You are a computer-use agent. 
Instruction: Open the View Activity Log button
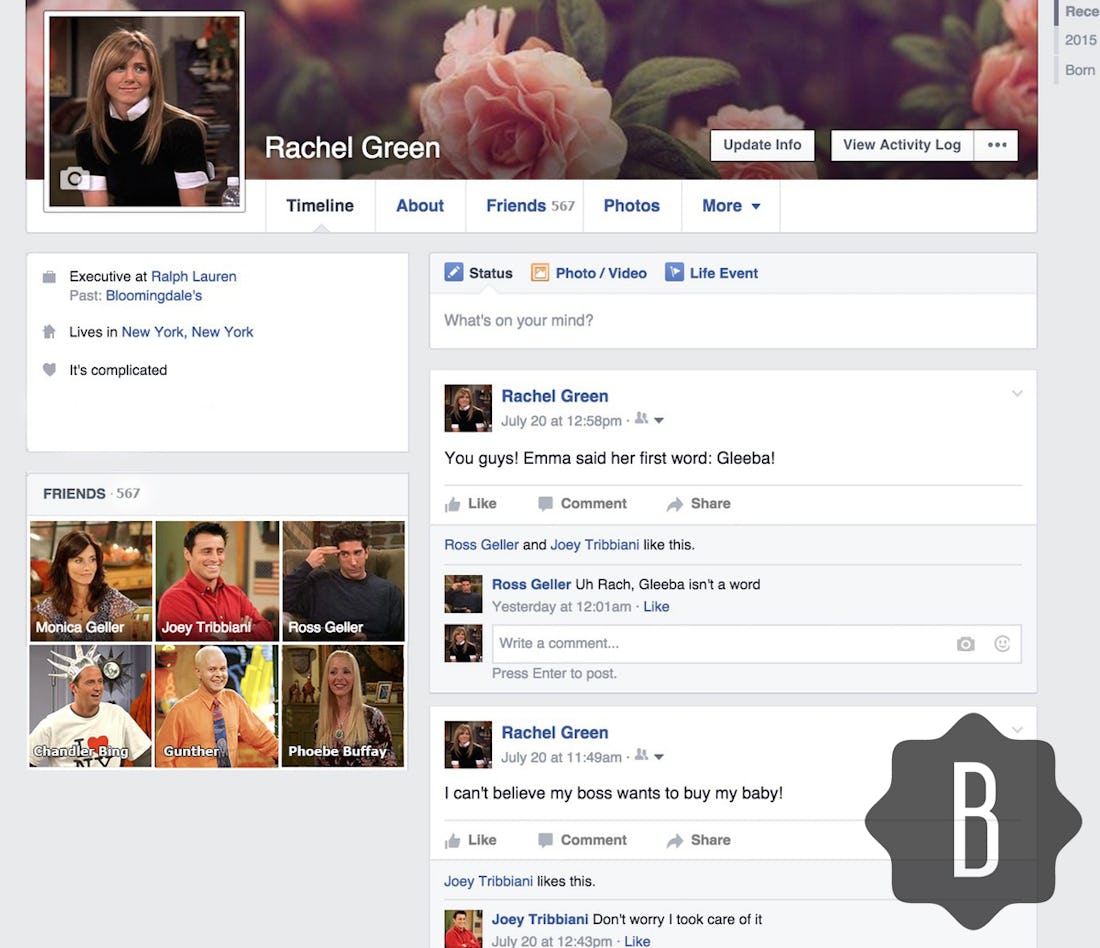click(900, 145)
